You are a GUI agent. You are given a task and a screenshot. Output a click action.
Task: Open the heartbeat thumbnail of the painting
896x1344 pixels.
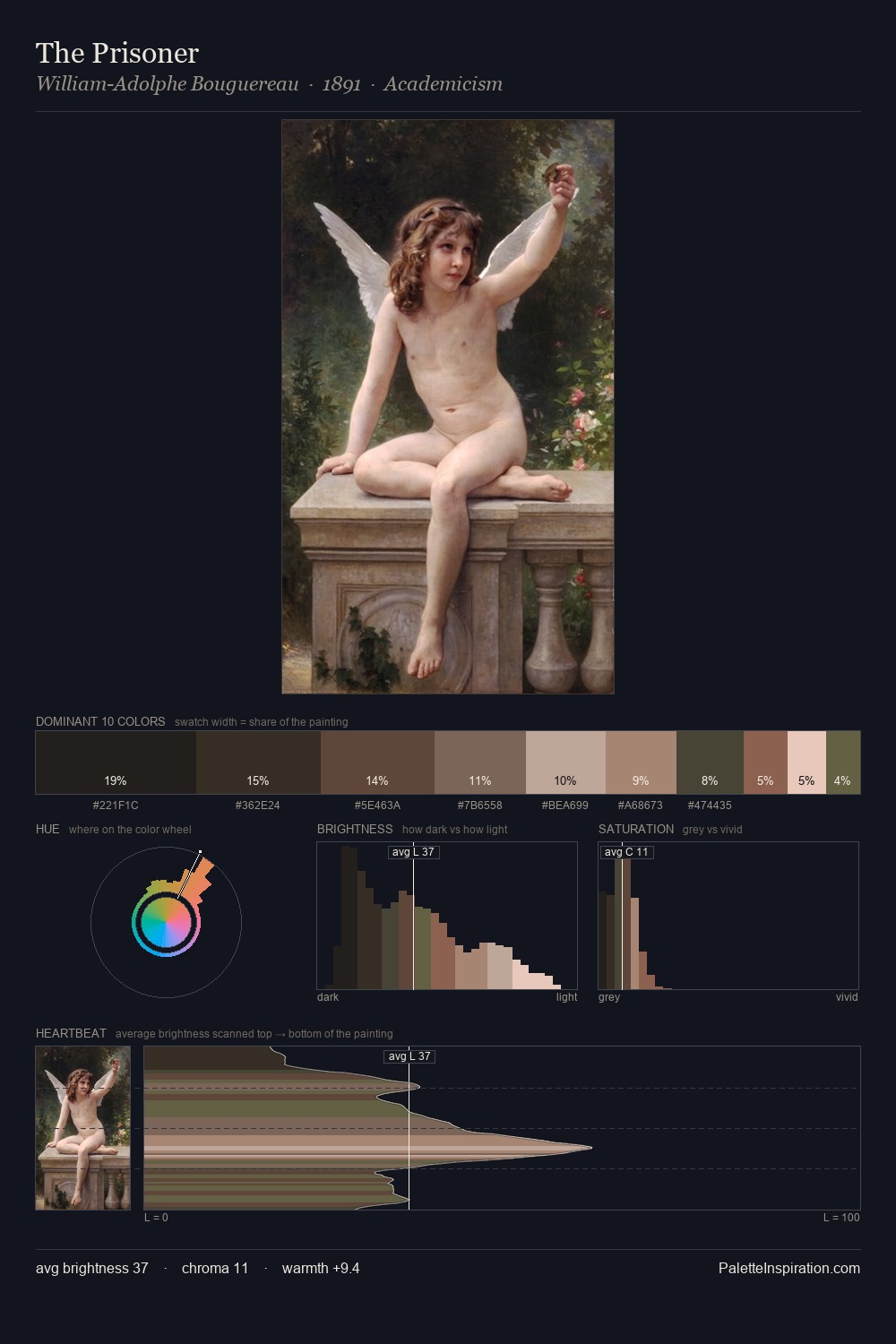[82, 1128]
